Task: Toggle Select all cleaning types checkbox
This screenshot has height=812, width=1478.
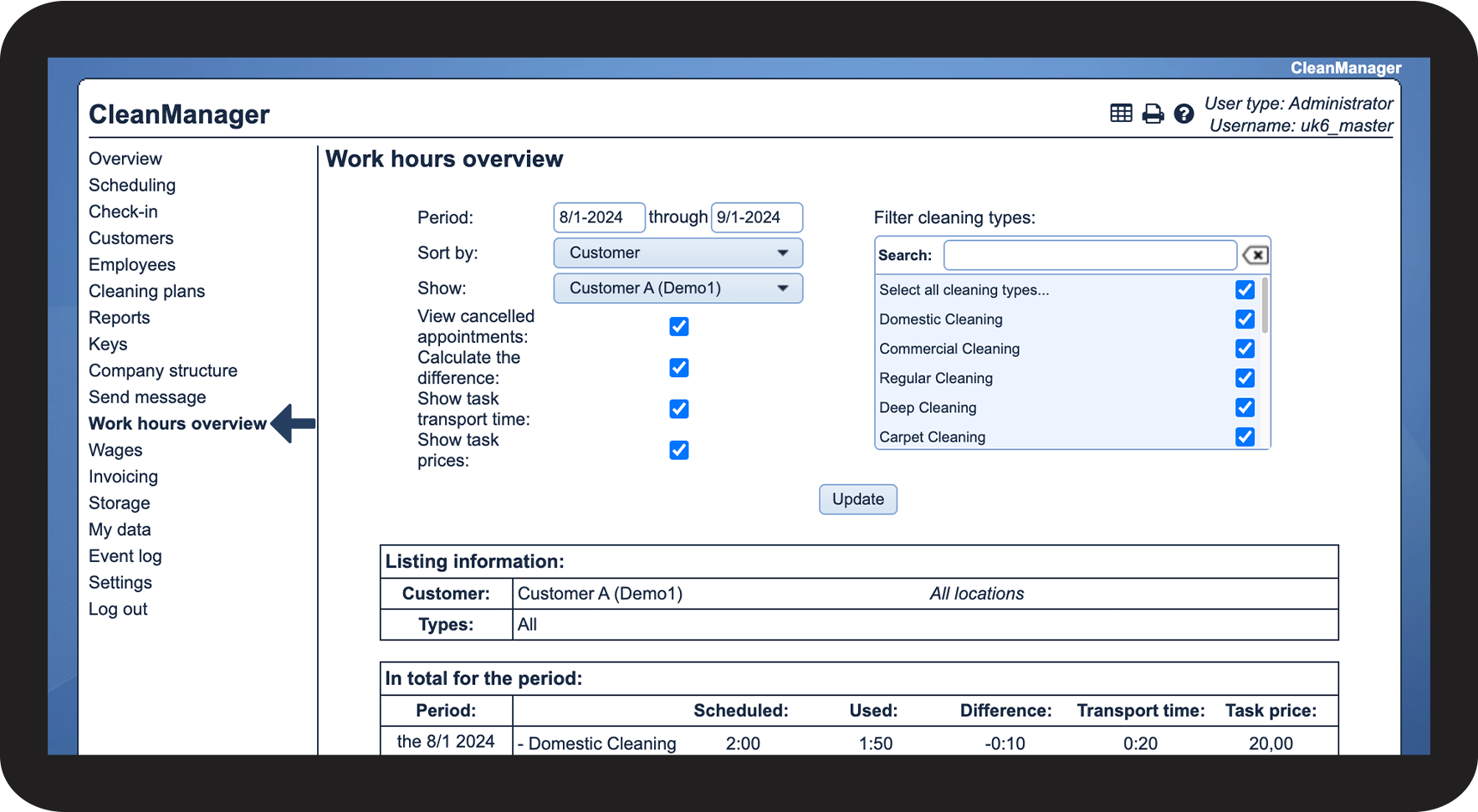Action: [1245, 290]
